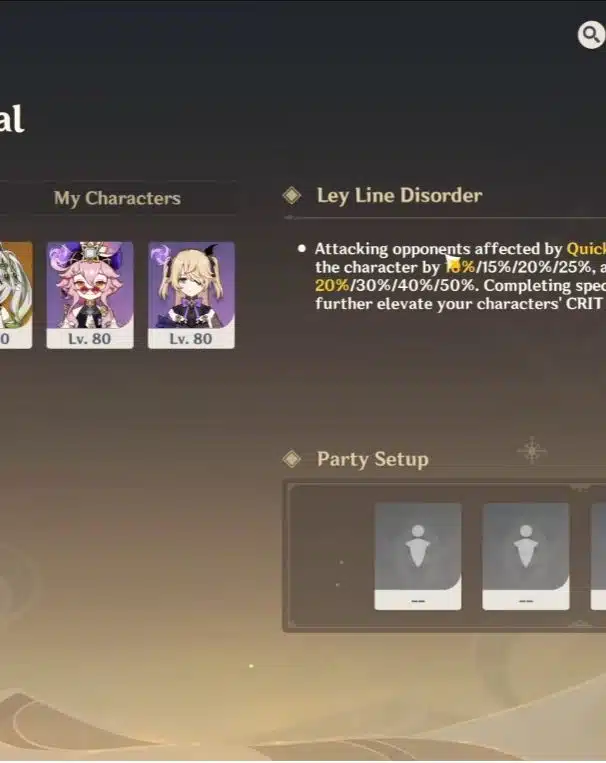Click the Lv. 80 label under Dori

tap(90, 339)
